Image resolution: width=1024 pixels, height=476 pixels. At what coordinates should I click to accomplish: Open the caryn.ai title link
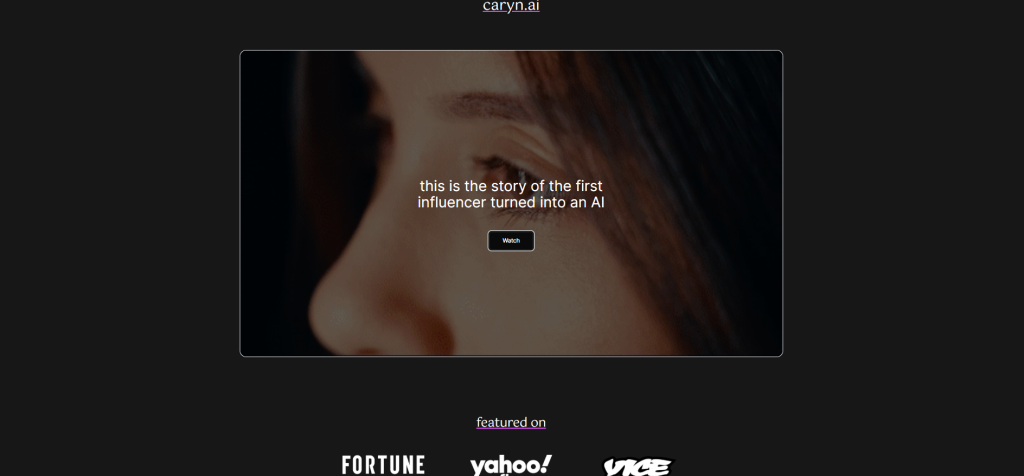(x=511, y=6)
